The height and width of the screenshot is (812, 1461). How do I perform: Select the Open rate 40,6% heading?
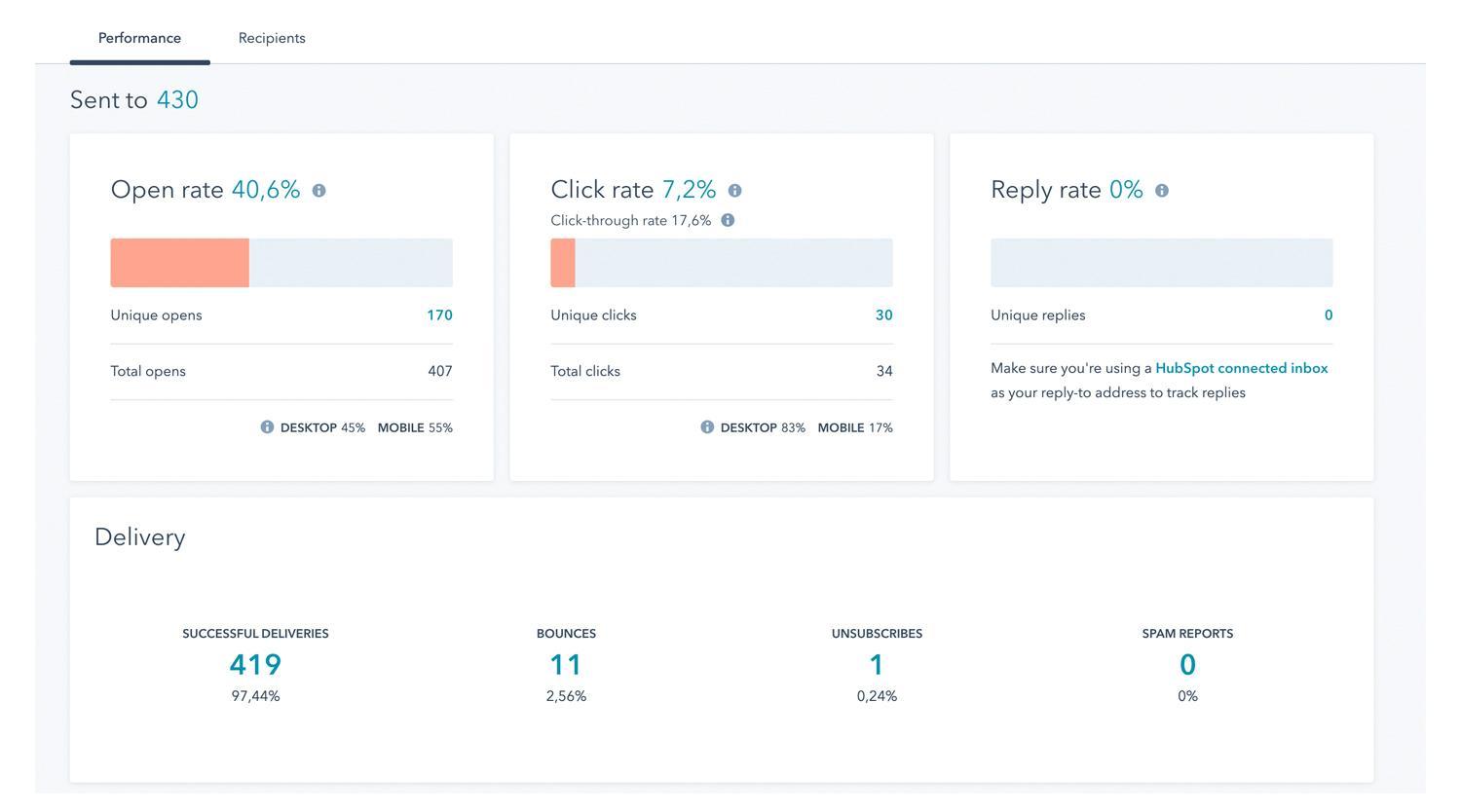coord(206,190)
